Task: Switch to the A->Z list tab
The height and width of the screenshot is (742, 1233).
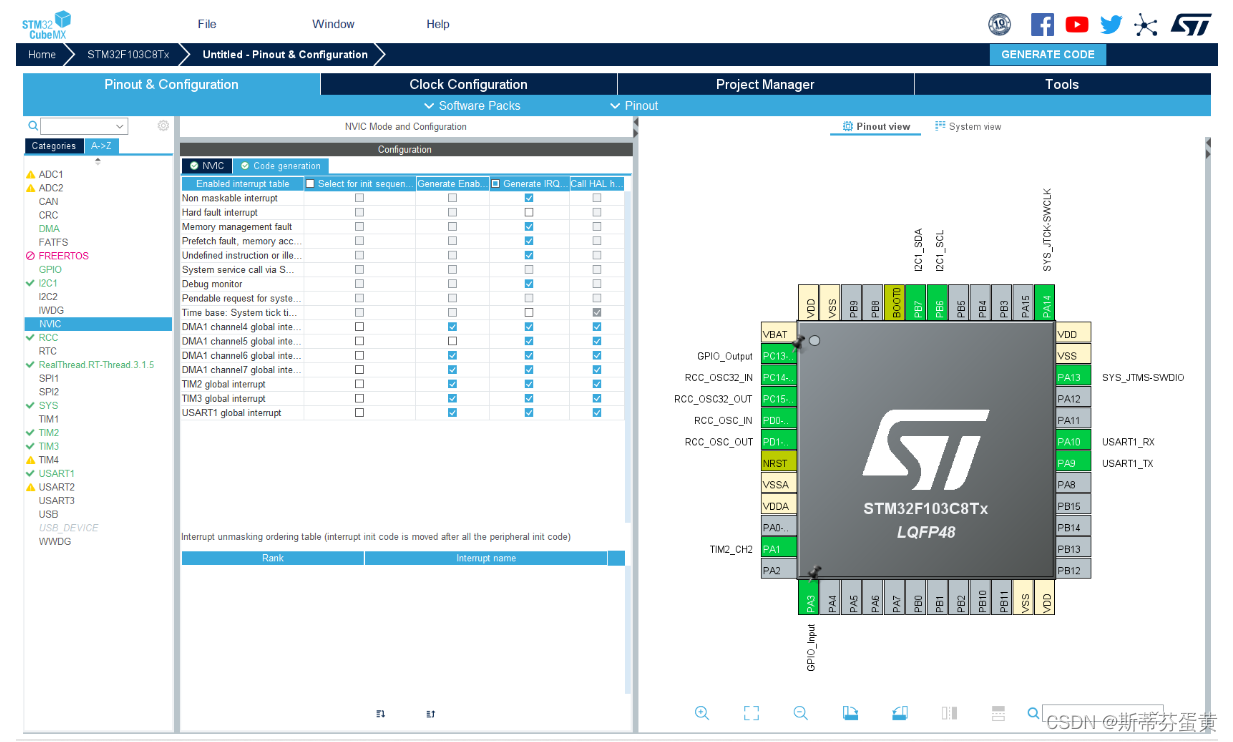Action: click(101, 146)
